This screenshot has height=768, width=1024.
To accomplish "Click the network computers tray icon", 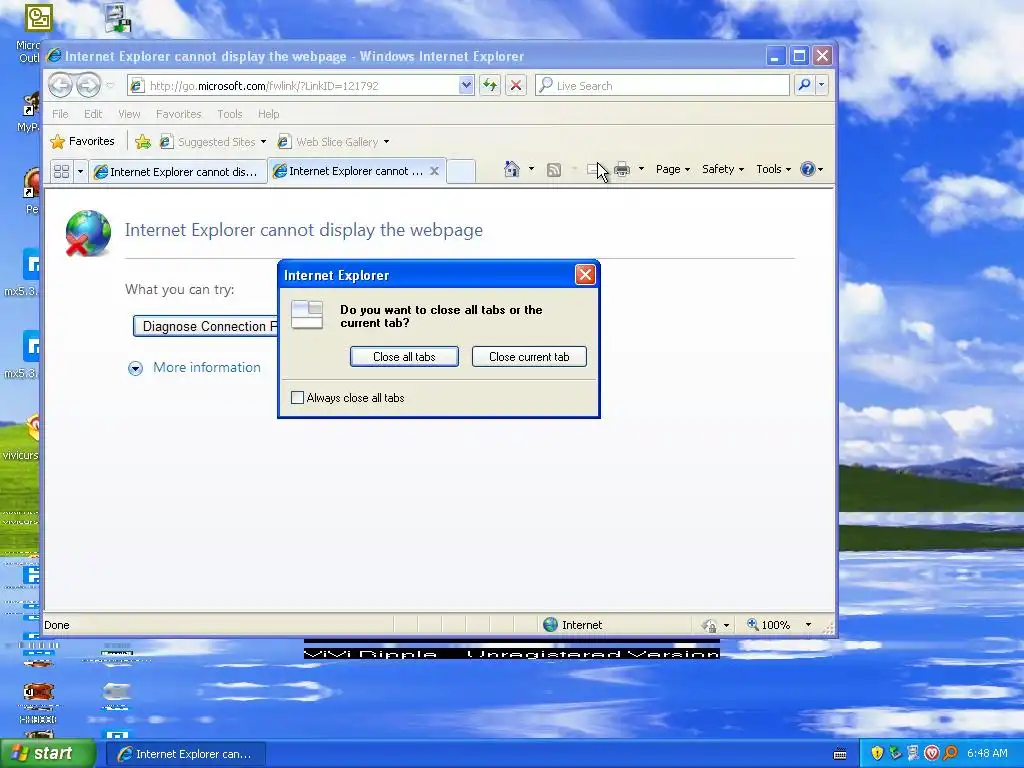I will [913, 753].
